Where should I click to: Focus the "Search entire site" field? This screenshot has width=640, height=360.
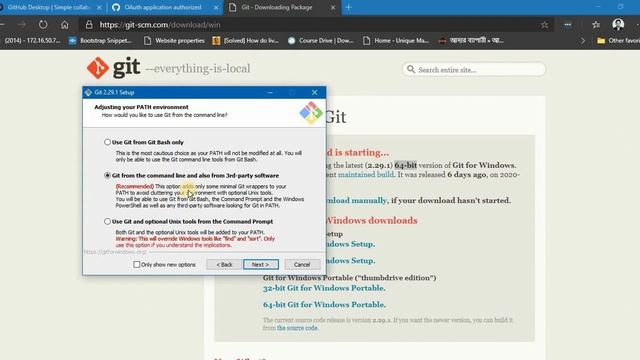click(474, 69)
